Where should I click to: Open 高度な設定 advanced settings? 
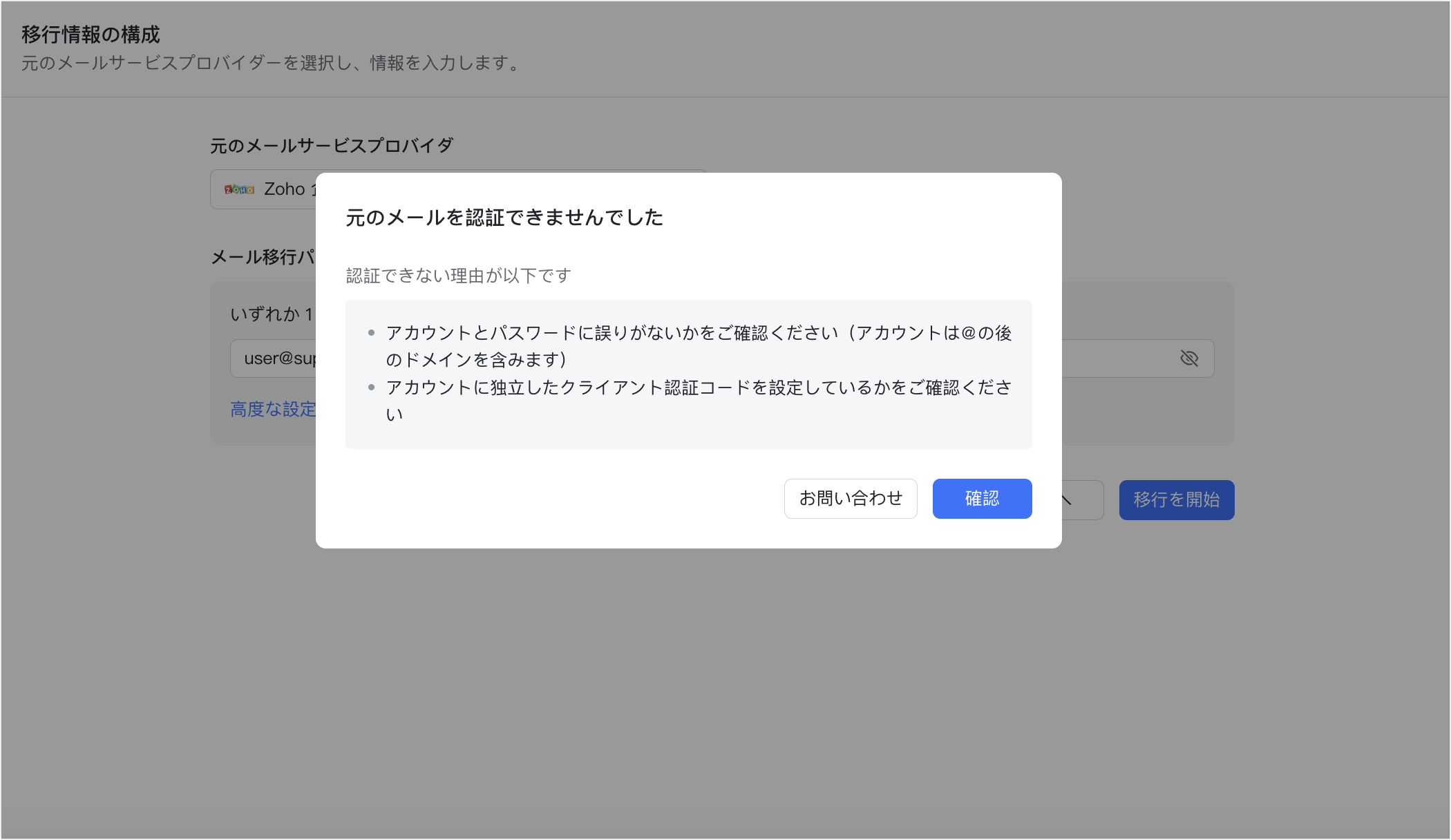[x=274, y=409]
